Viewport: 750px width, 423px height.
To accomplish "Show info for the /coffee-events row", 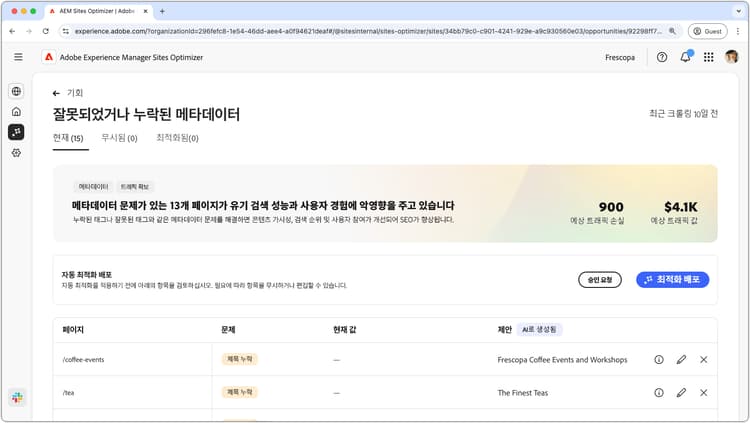I will click(x=659, y=359).
